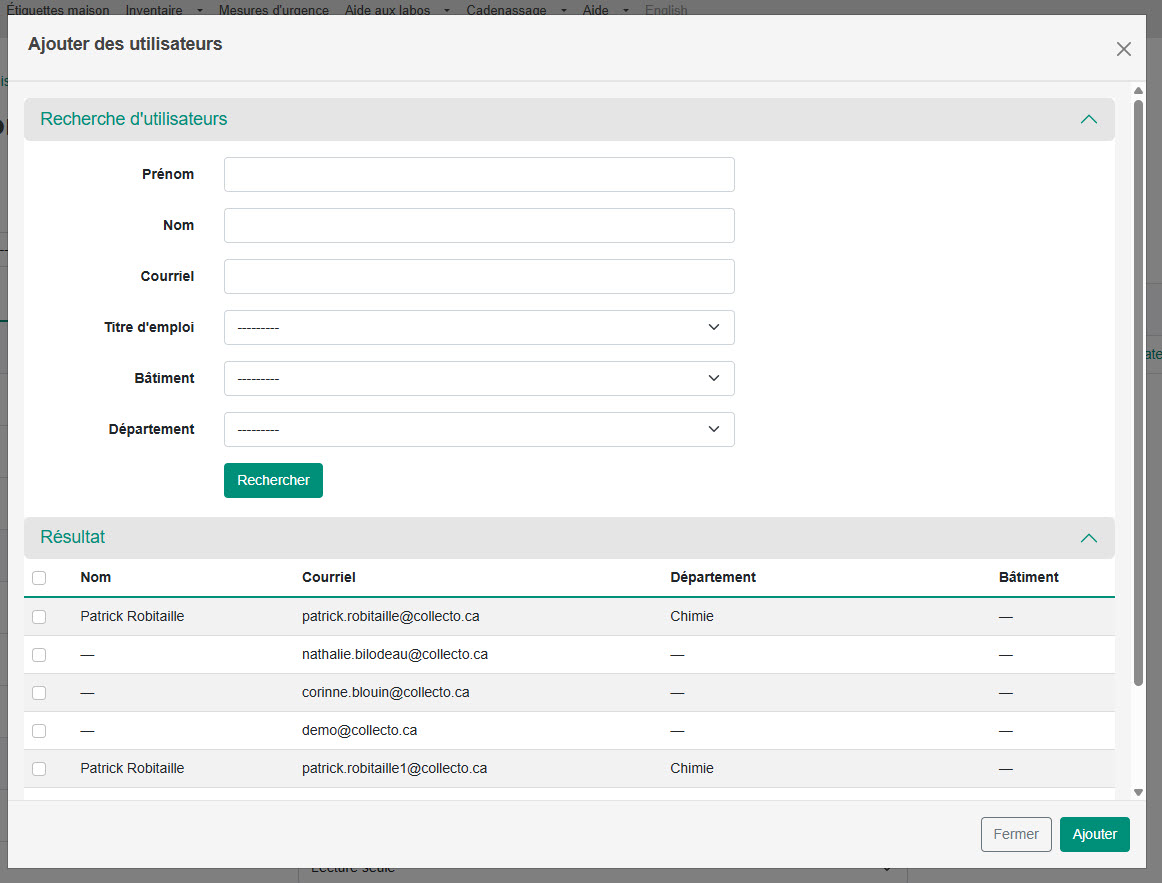Screen dimensions: 1162x883
Task: Open the Bâtiment dropdown
Action: (479, 378)
